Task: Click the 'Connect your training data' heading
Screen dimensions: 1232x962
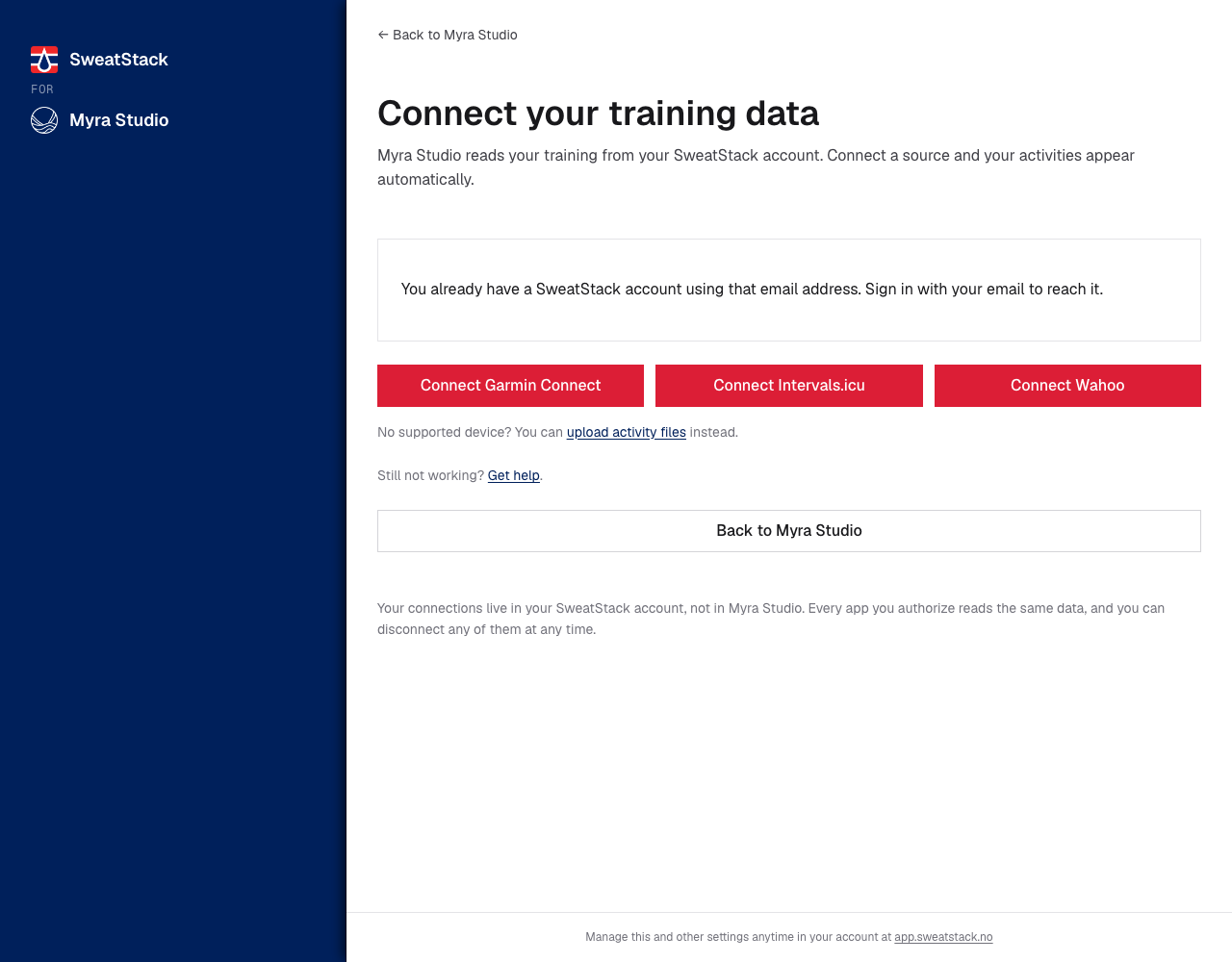Action: point(598,114)
